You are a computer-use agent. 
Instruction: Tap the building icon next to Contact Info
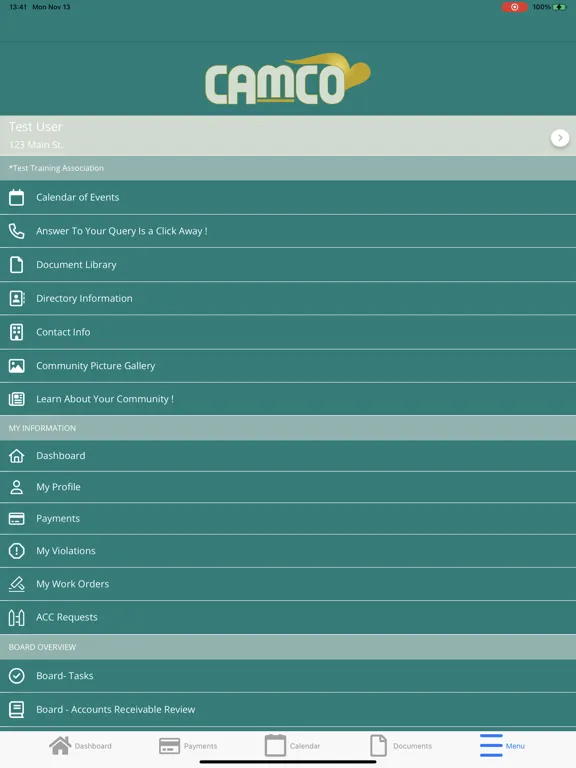click(x=16, y=332)
